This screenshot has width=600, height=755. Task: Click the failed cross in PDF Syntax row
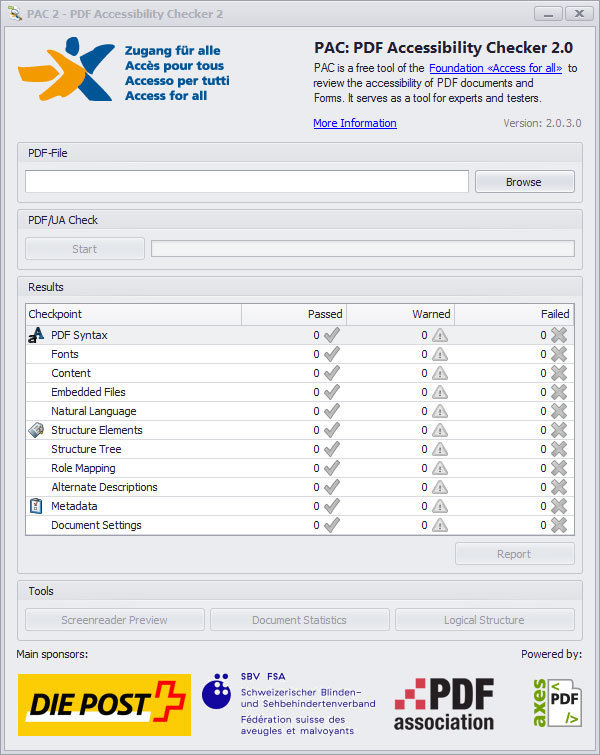pyautogui.click(x=559, y=335)
